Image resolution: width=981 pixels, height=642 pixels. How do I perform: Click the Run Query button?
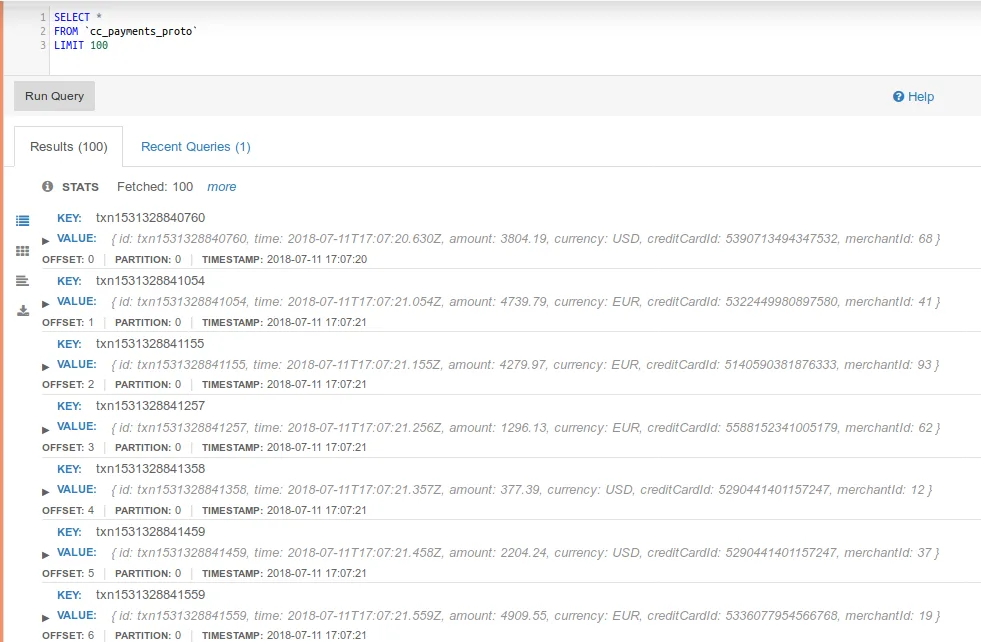click(x=53, y=96)
